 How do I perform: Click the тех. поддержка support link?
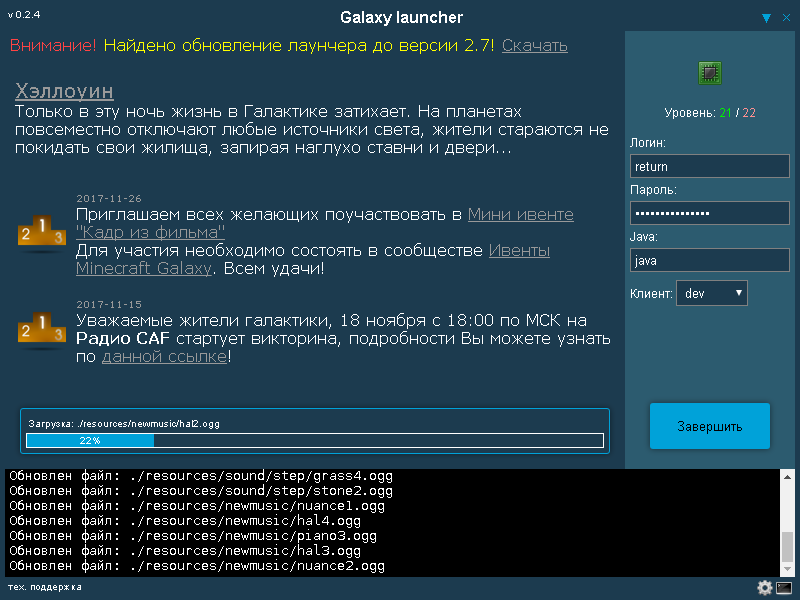(45, 587)
